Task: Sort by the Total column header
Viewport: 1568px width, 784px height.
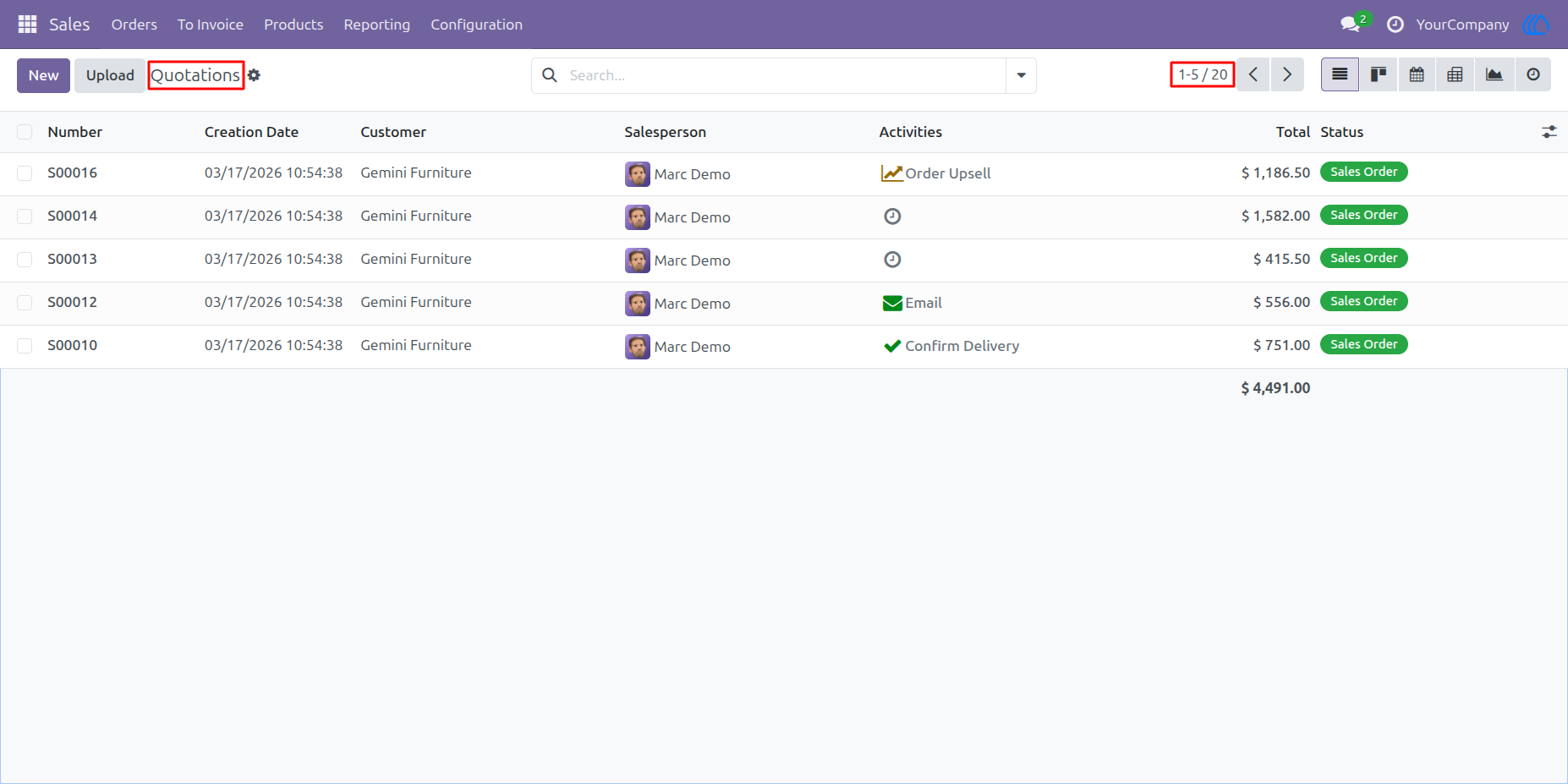Action: coord(1293,132)
